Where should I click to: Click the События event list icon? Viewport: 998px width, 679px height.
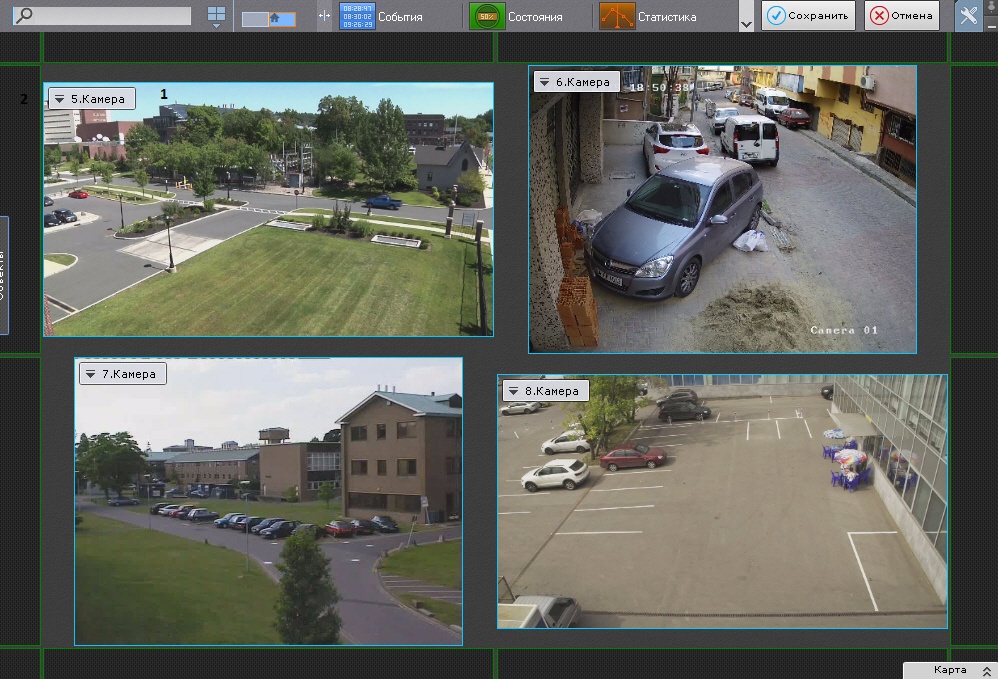click(x=357, y=16)
